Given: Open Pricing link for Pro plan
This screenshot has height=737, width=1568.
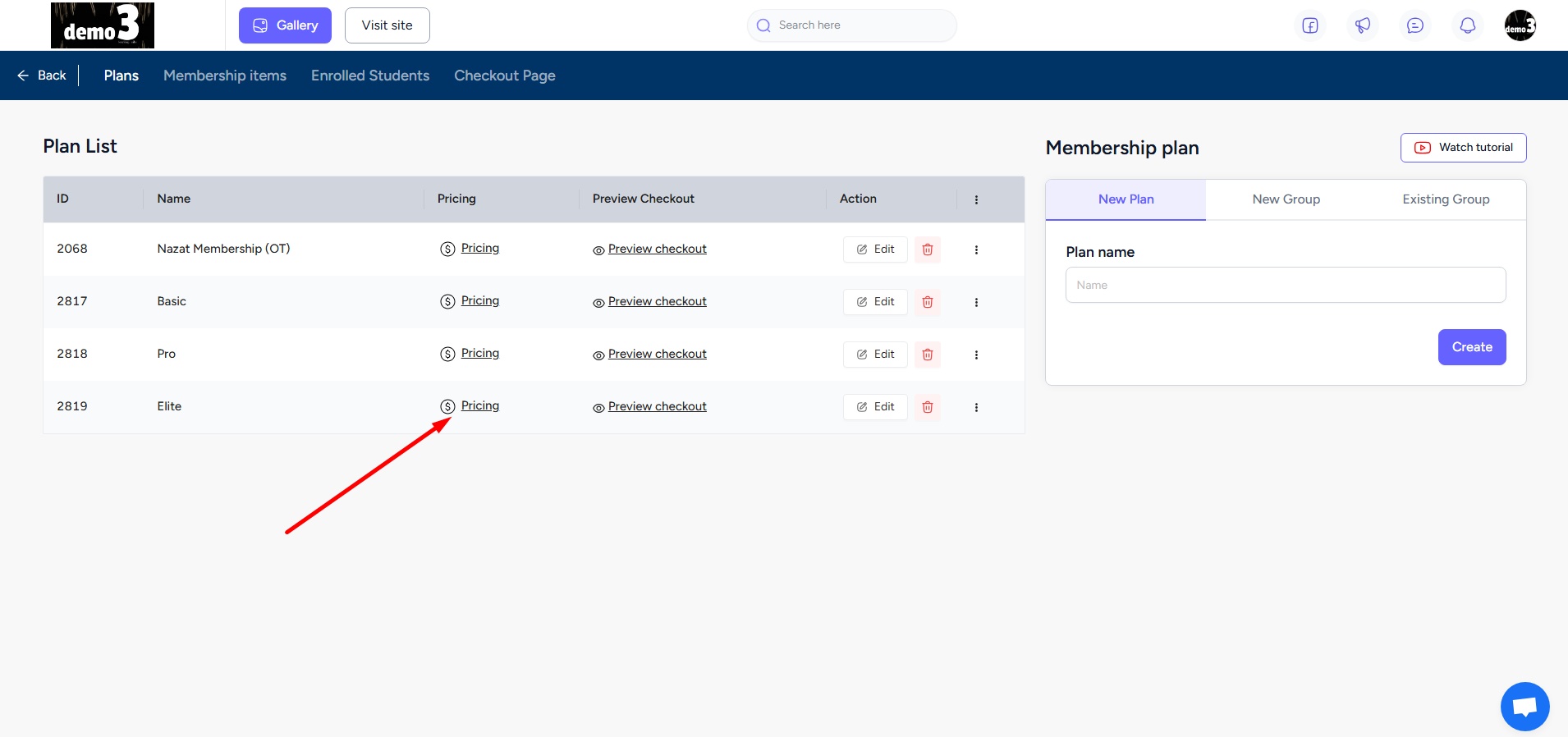Looking at the screenshot, I should click(x=480, y=353).
